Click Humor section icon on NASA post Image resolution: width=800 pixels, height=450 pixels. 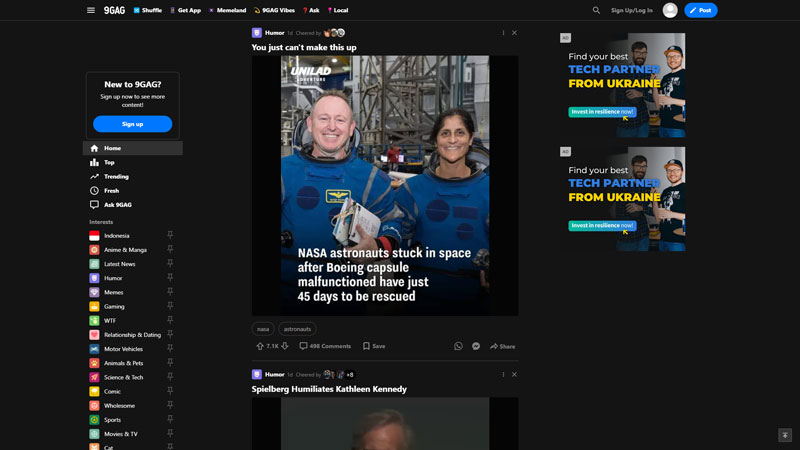tap(257, 33)
